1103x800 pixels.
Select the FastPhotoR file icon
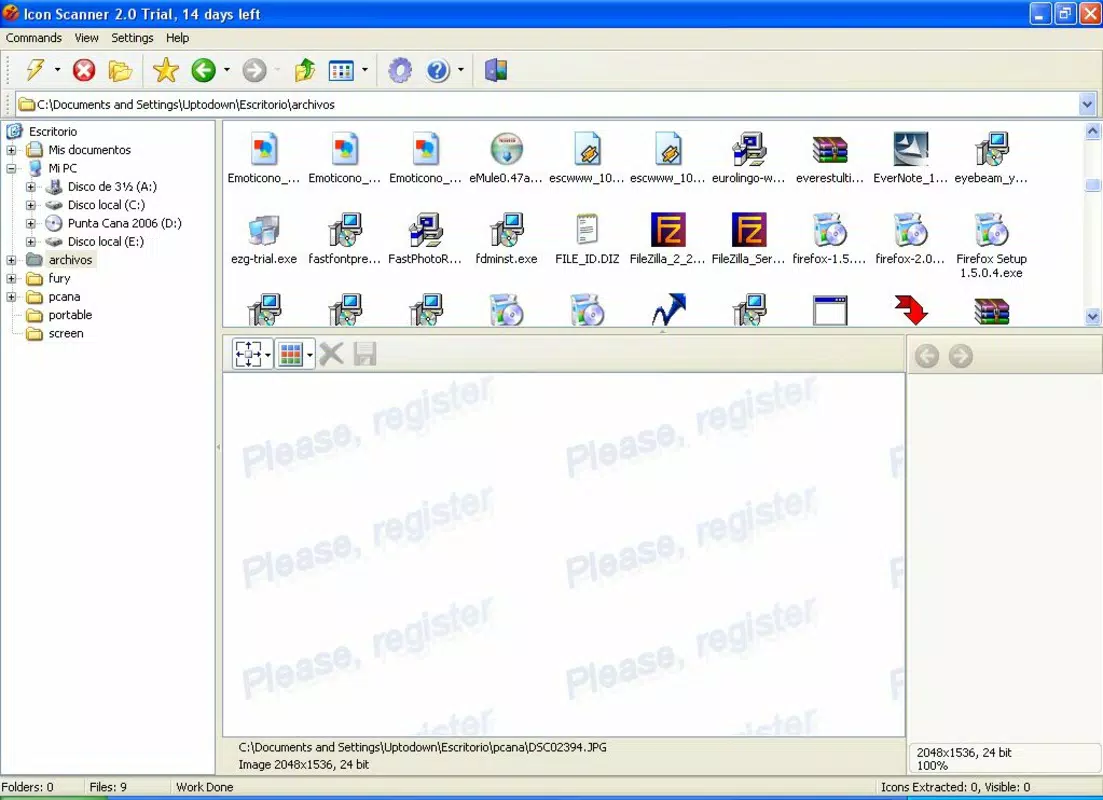click(426, 230)
